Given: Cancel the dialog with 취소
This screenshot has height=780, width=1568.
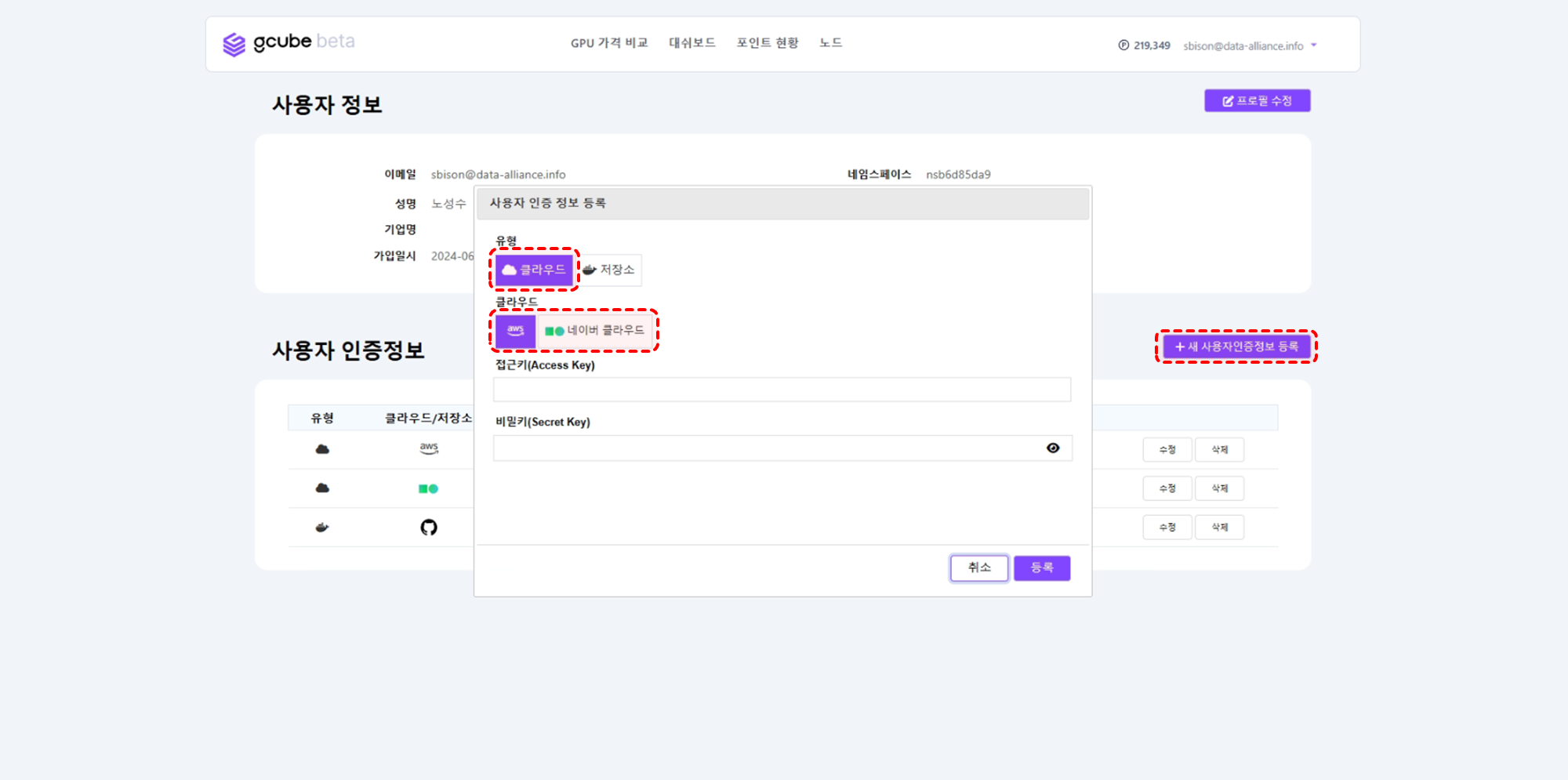Looking at the screenshot, I should pyautogui.click(x=979, y=568).
